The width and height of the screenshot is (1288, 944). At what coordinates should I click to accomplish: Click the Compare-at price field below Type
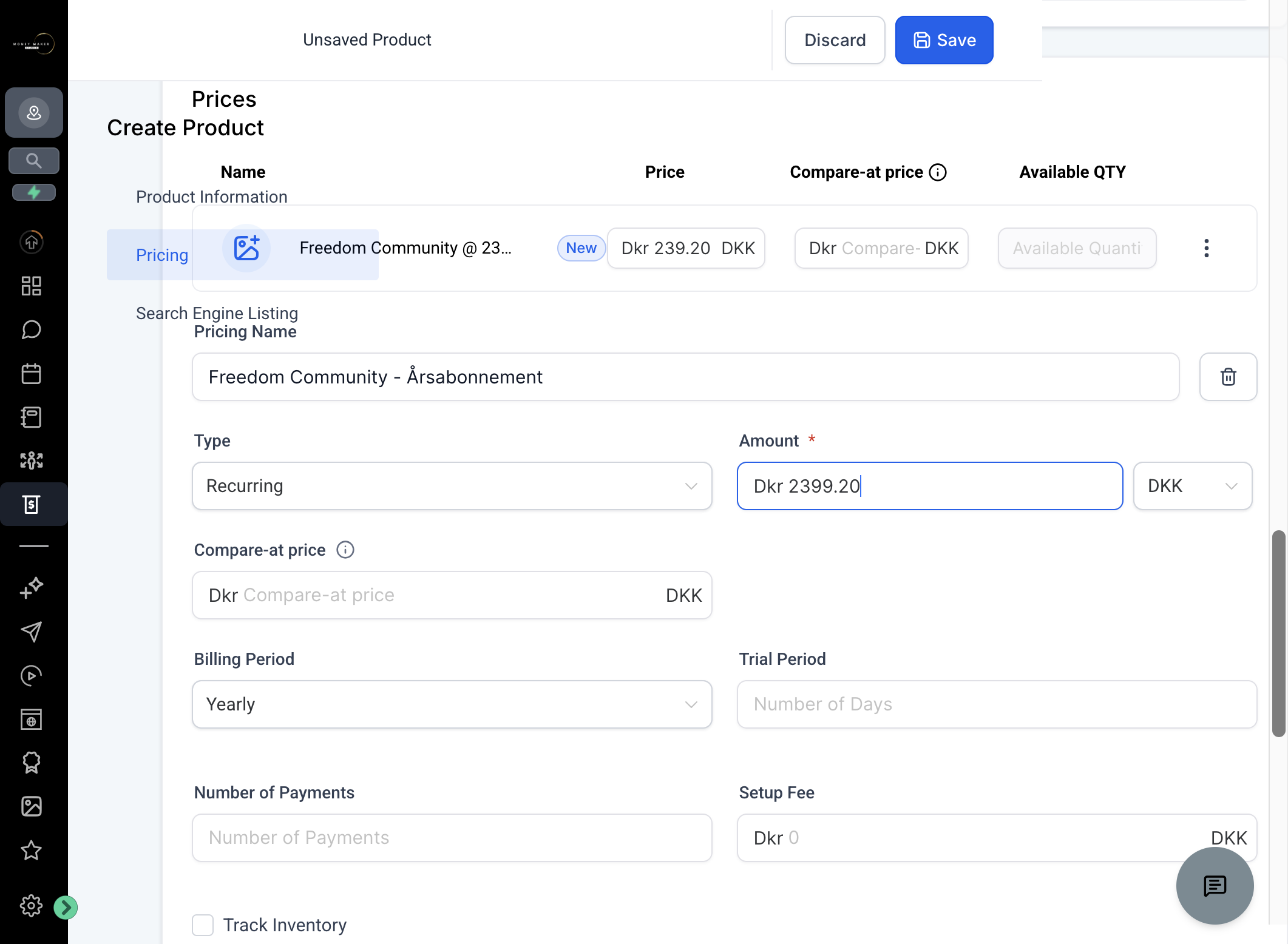tap(452, 595)
